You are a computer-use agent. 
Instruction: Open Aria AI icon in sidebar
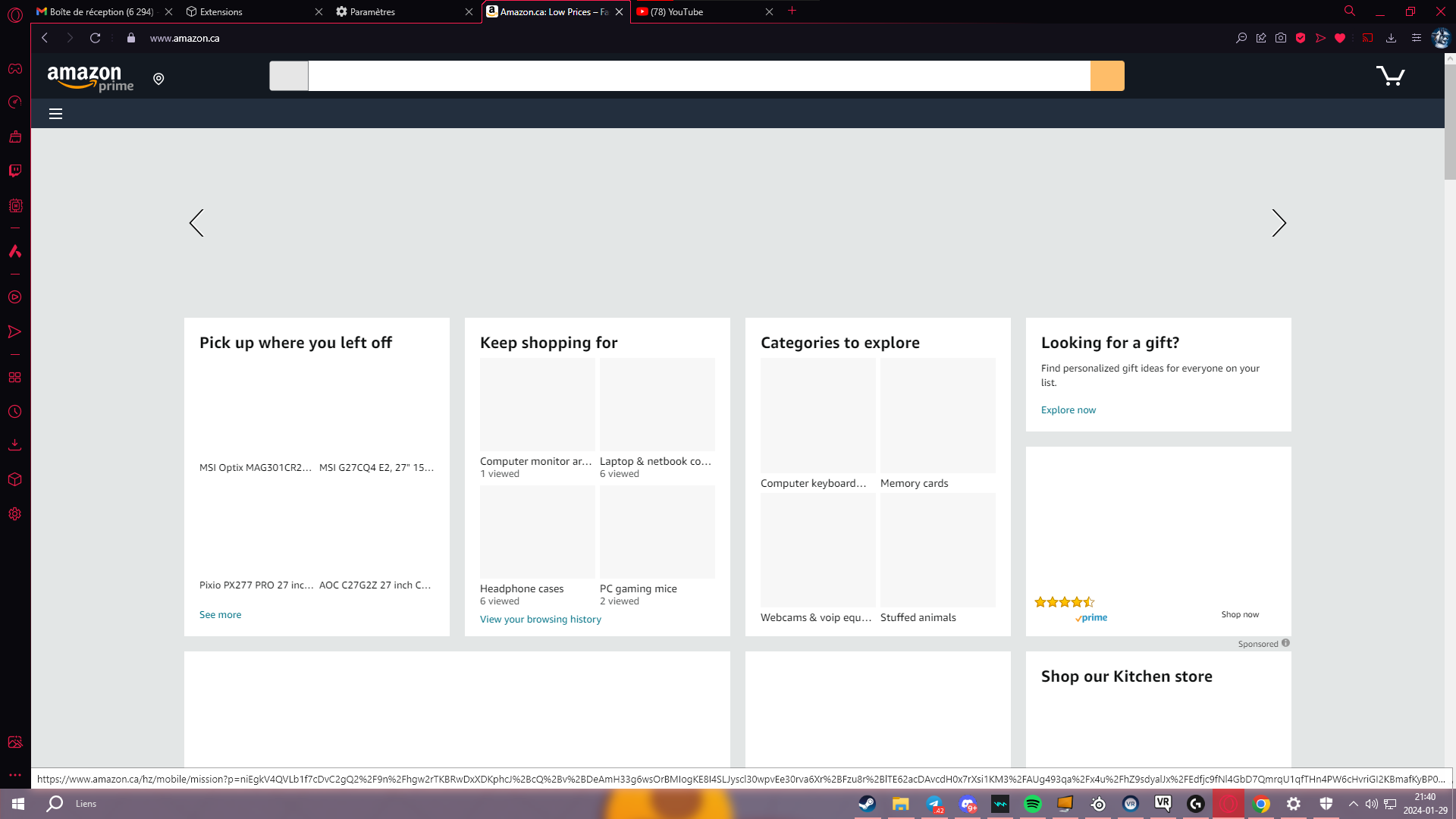15,251
